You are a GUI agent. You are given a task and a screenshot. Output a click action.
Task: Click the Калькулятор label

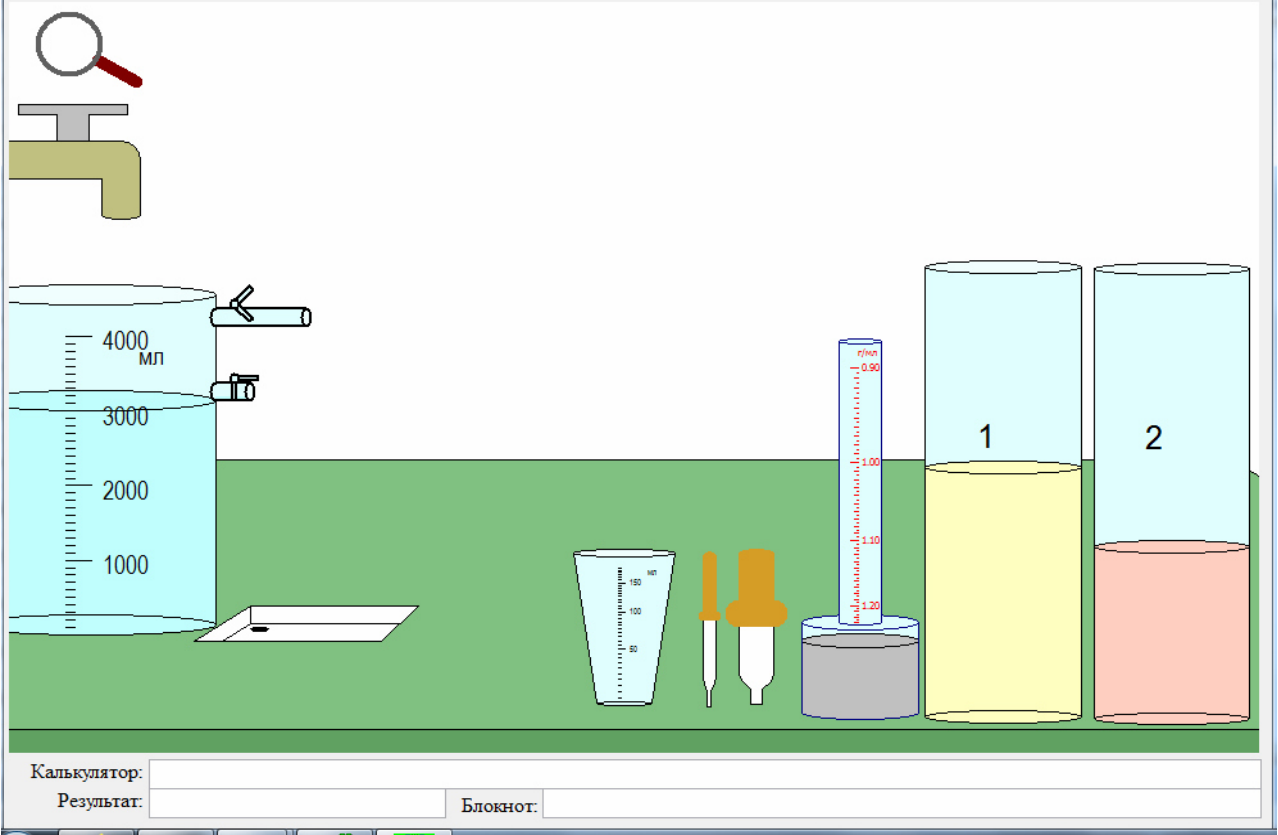87,772
